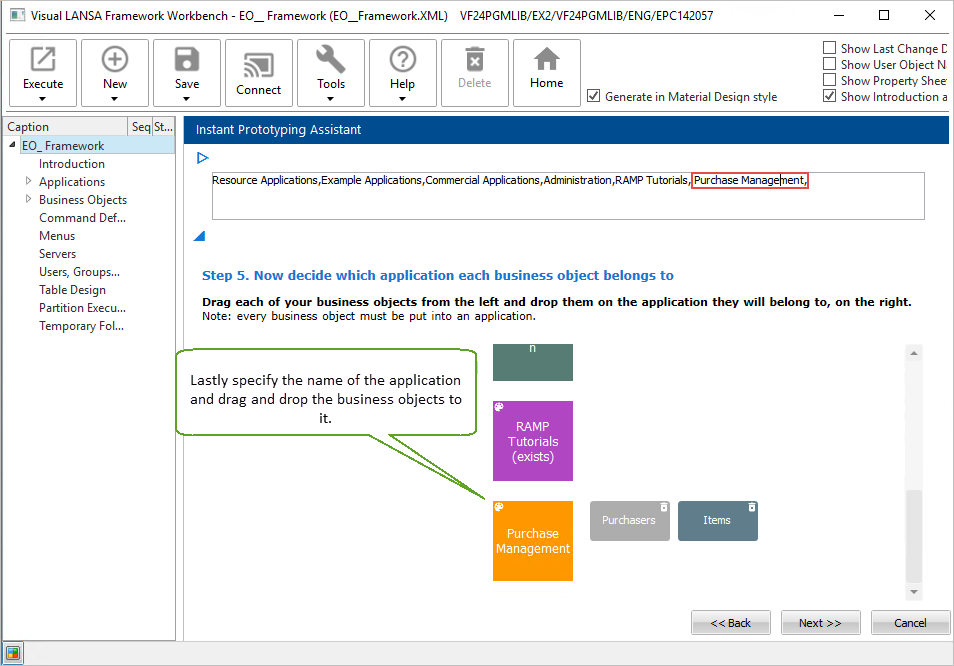Click the Delete trash icon
The image size is (954, 666).
coord(475,60)
